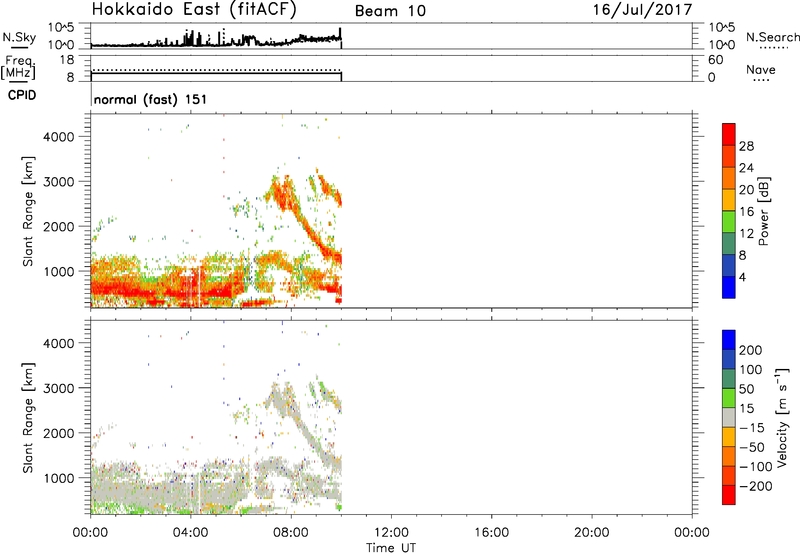The width and height of the screenshot is (800, 554).
Task: Click the dotted Nave line in the frequency panel
Action: point(216,70)
